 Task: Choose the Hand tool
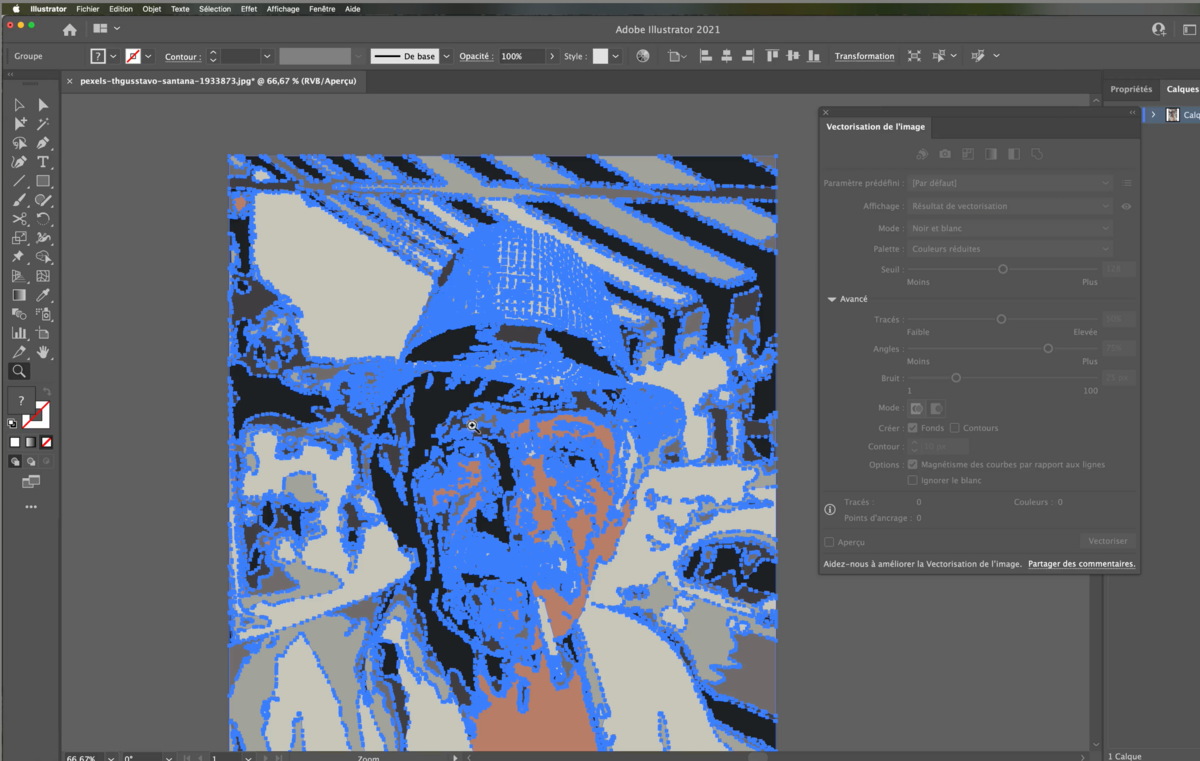[43, 352]
